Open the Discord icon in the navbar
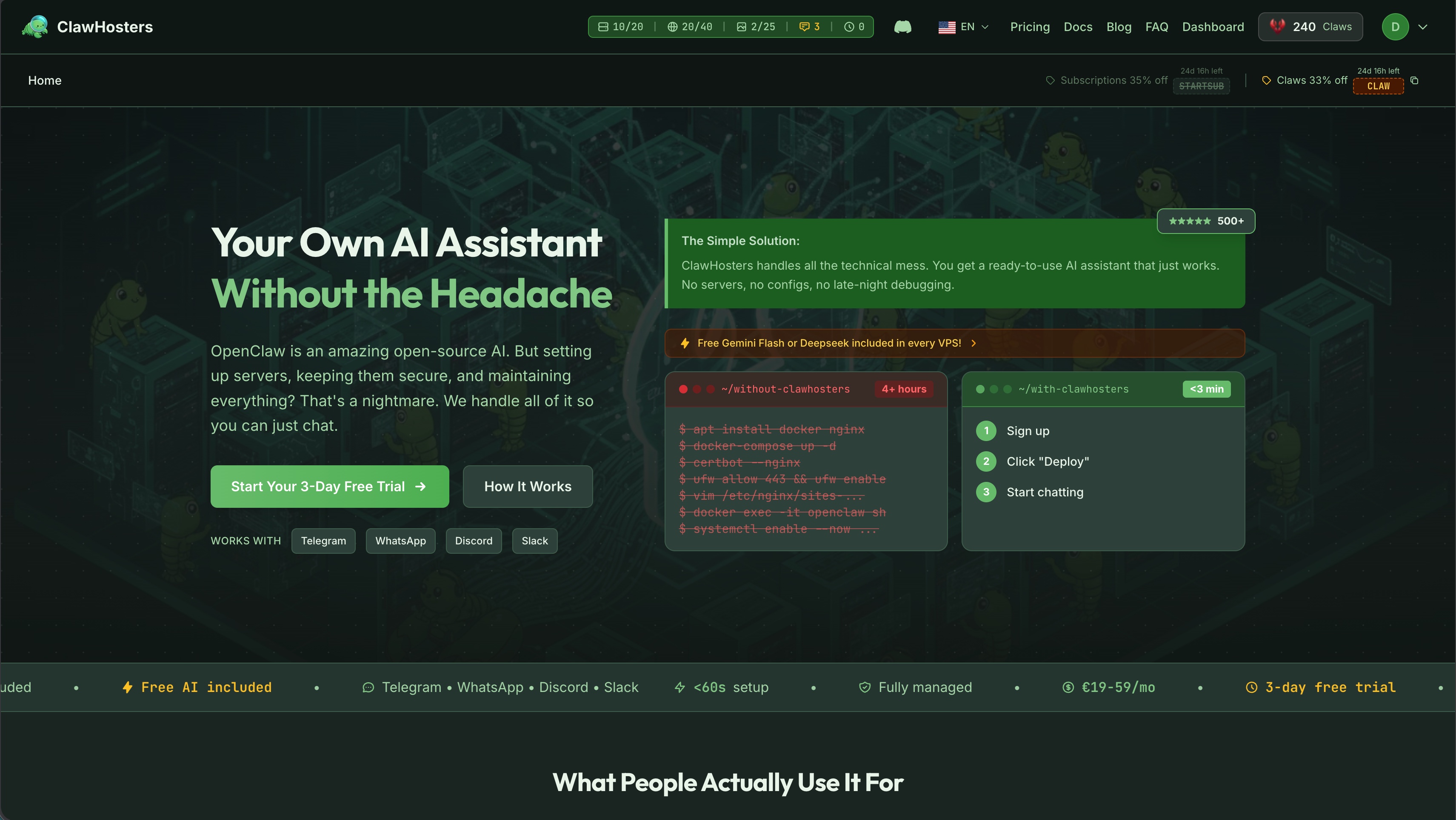The image size is (1456, 820). 902,26
